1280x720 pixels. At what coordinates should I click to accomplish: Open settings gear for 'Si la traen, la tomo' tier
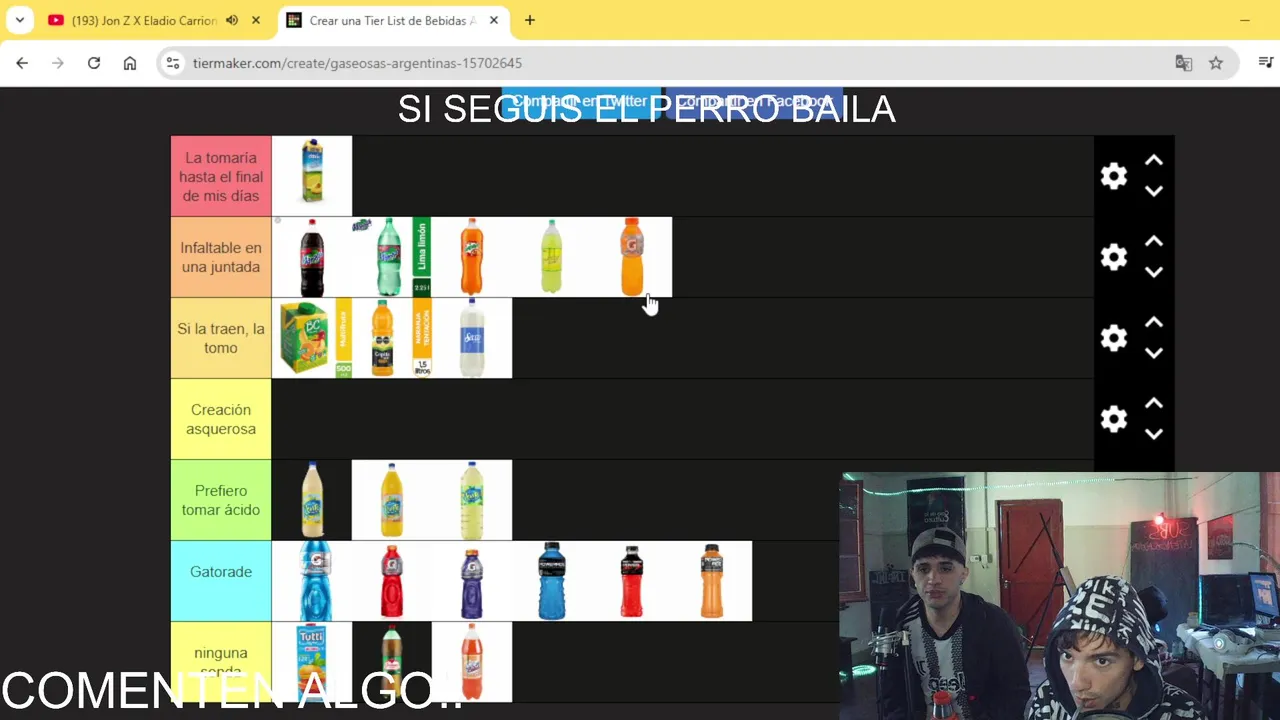pos(1113,338)
